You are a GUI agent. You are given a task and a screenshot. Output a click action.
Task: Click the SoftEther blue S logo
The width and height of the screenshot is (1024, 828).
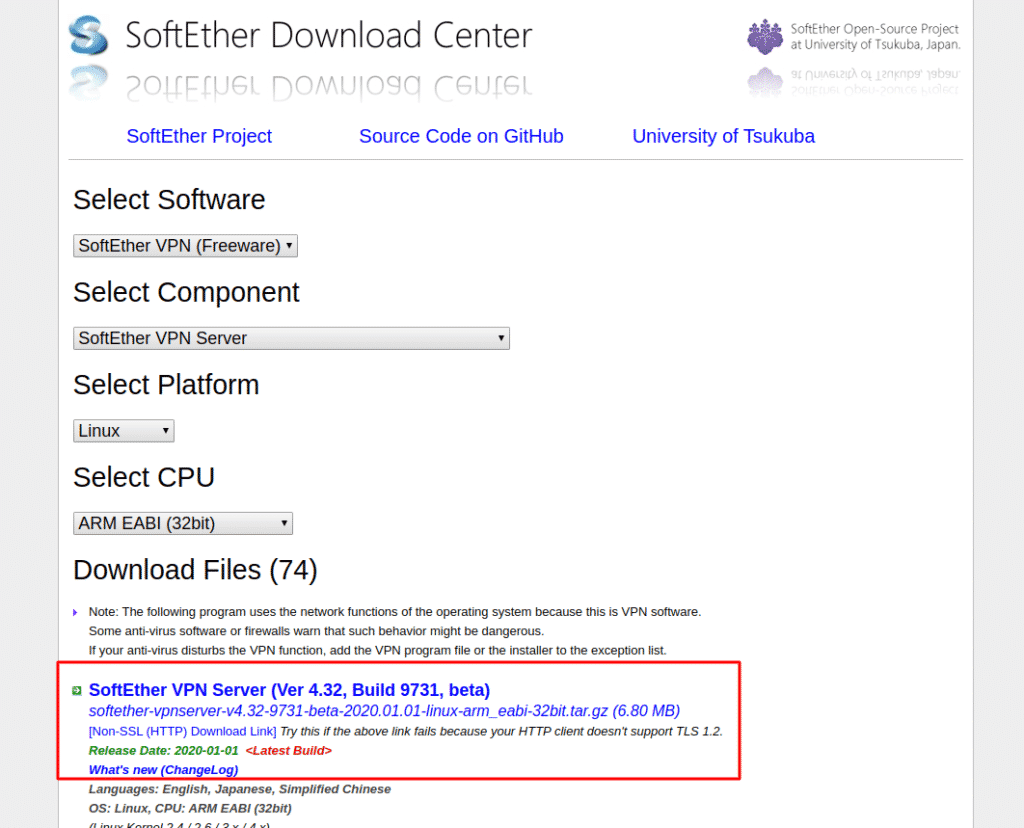pos(88,35)
